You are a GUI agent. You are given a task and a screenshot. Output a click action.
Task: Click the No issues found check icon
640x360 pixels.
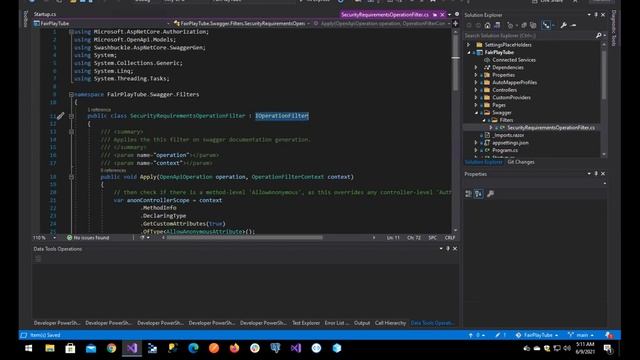69,238
